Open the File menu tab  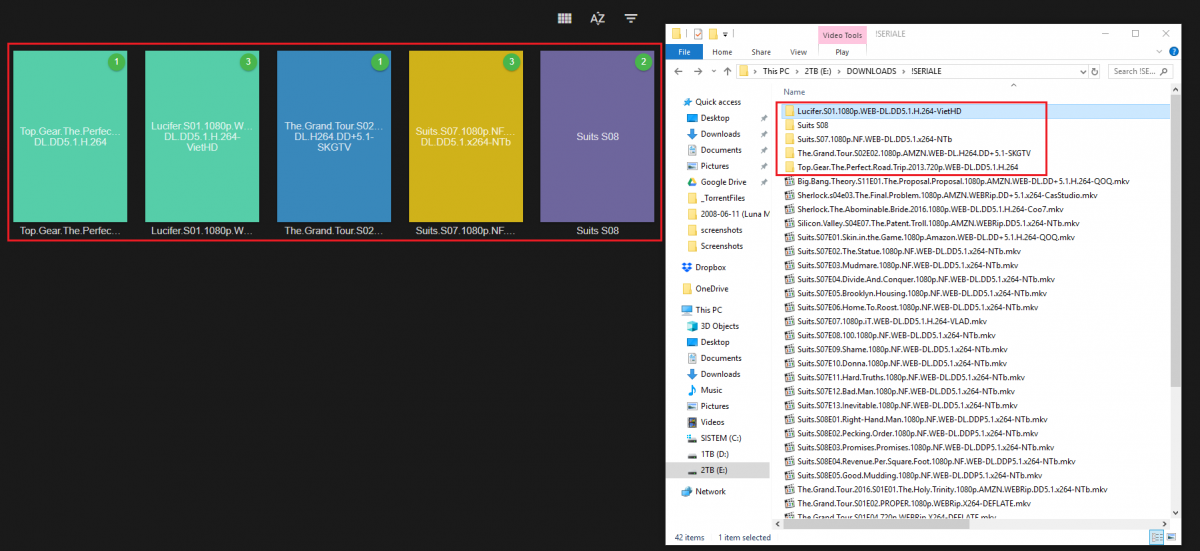[x=684, y=52]
